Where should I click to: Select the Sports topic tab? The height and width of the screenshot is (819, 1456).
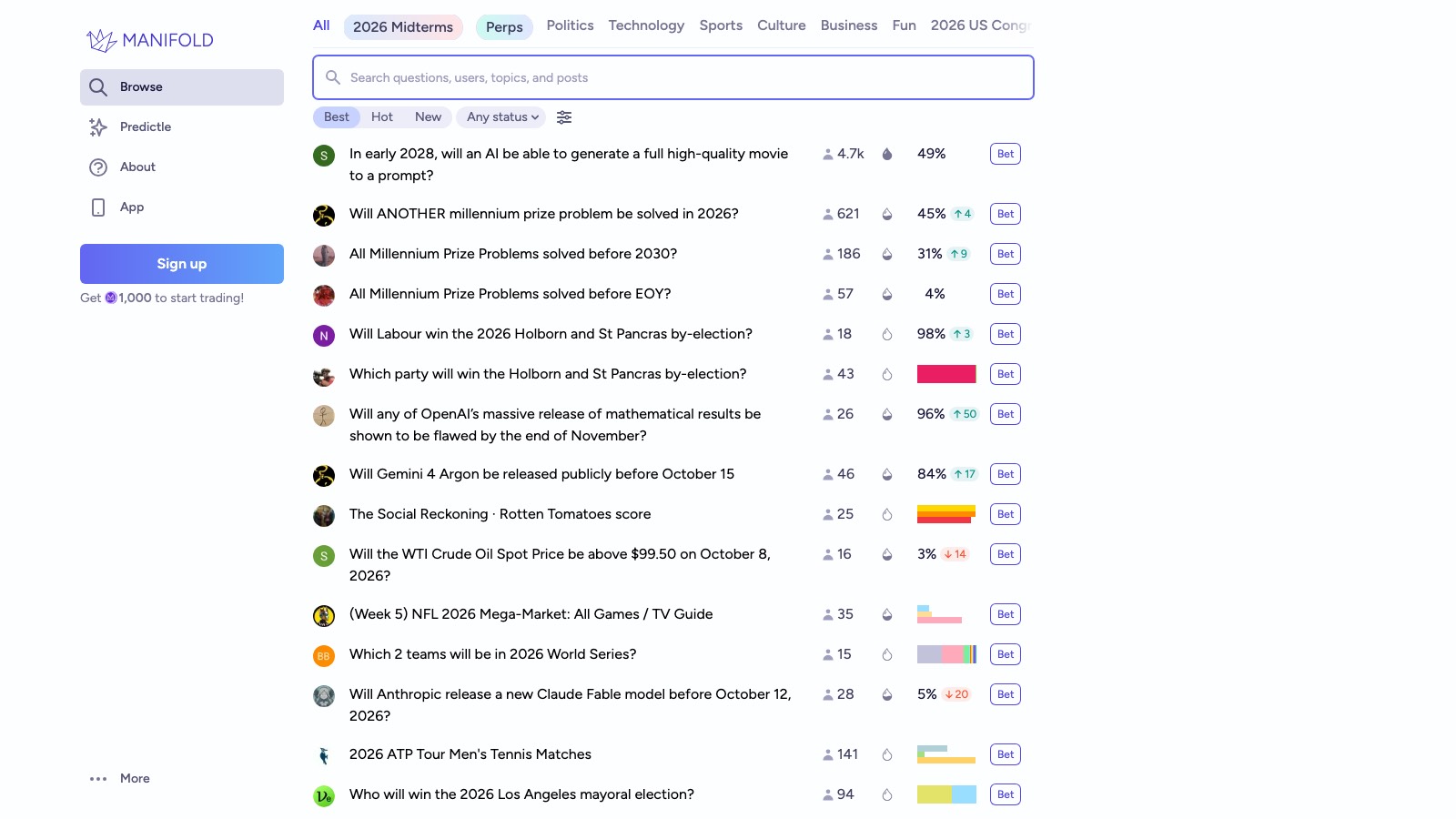point(721,25)
